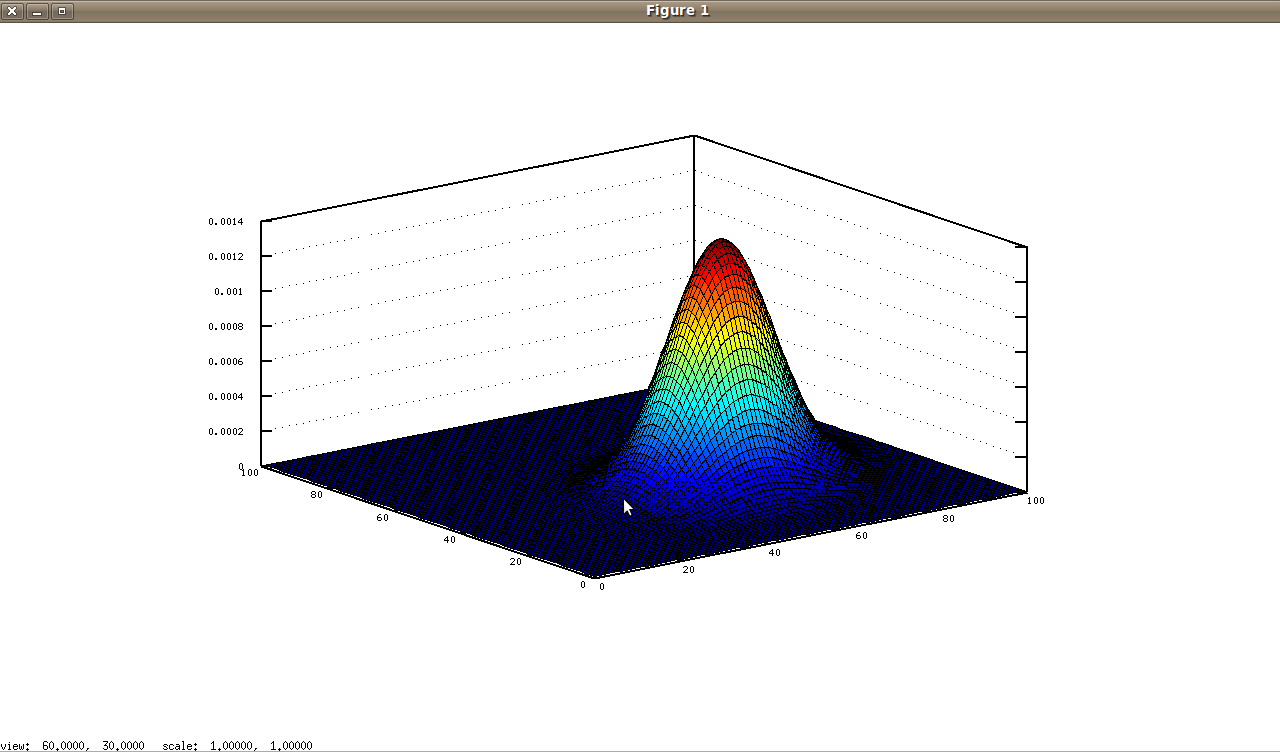Click the 0.001 z-axis tick label

tap(228, 292)
